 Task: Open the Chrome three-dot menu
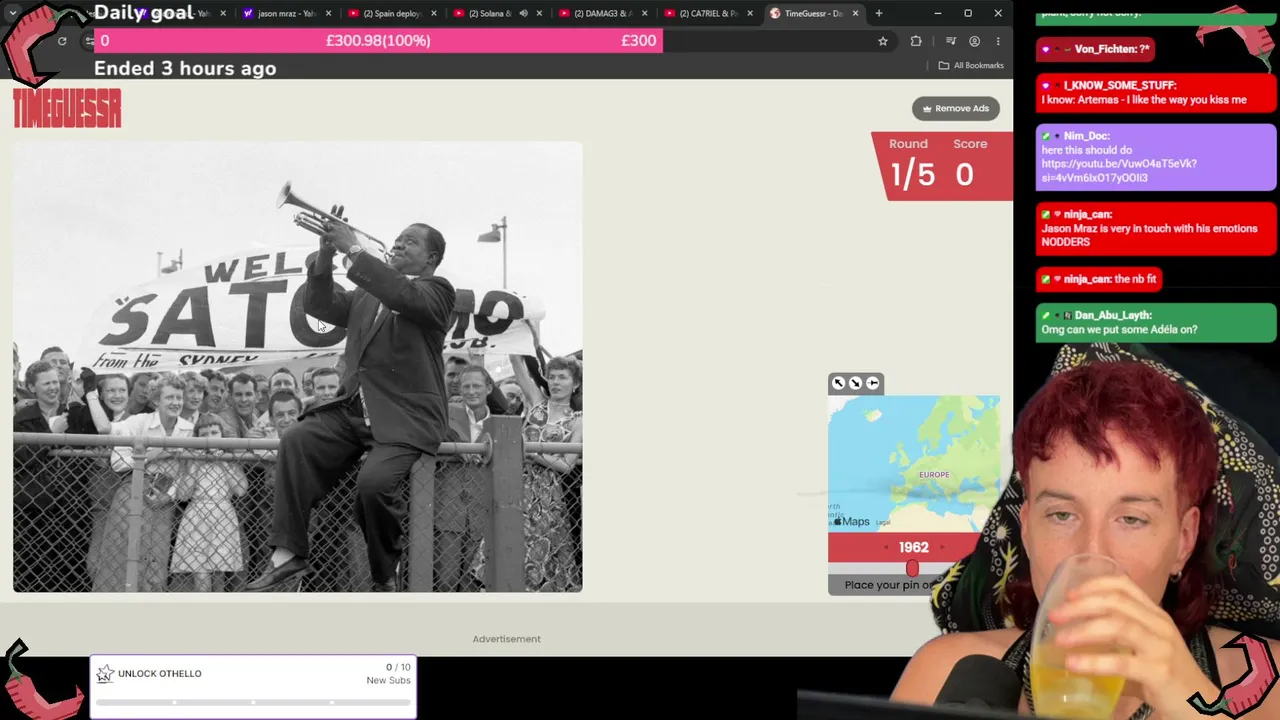point(998,41)
